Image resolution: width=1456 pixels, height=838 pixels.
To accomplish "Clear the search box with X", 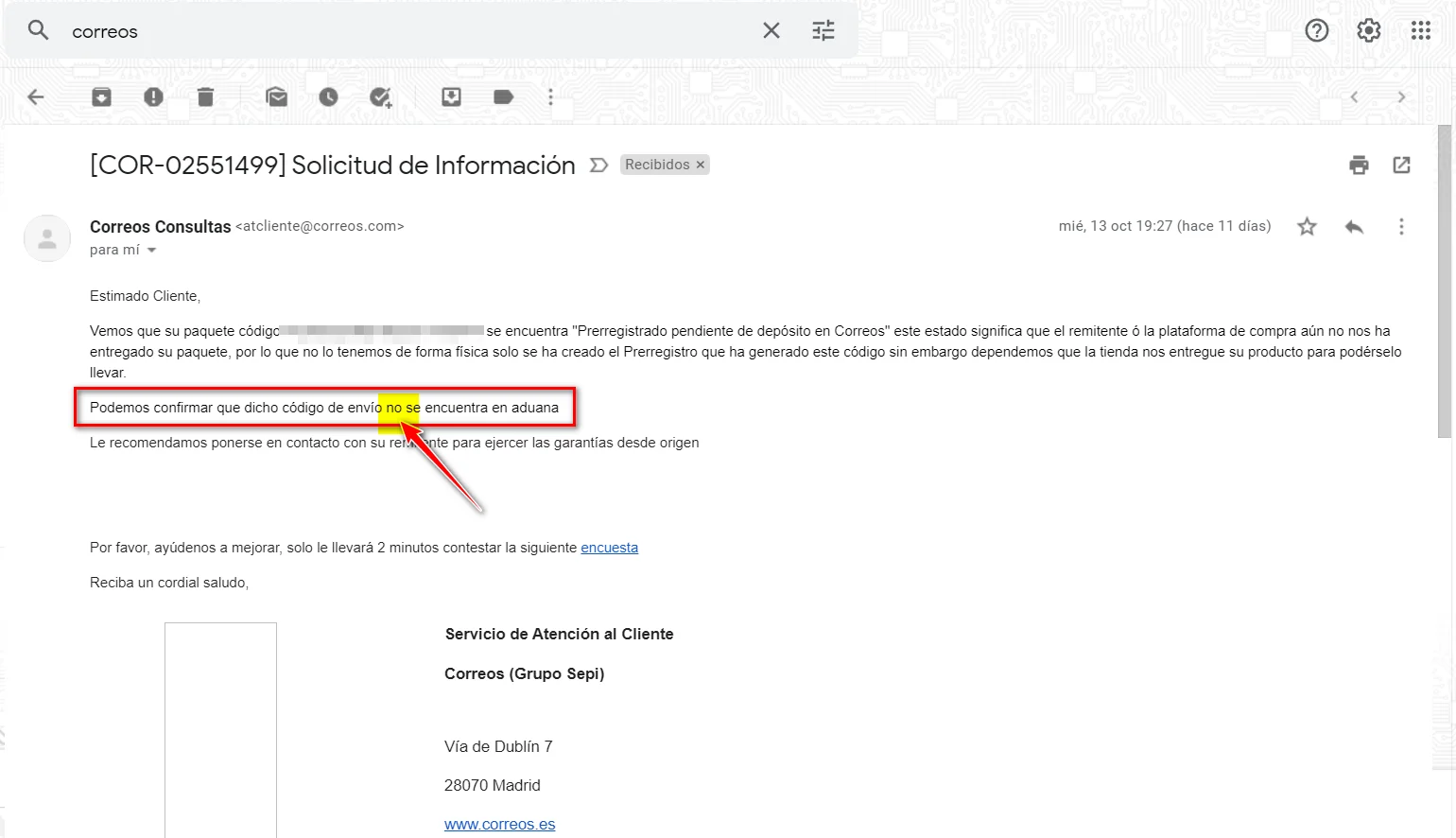I will point(771,31).
